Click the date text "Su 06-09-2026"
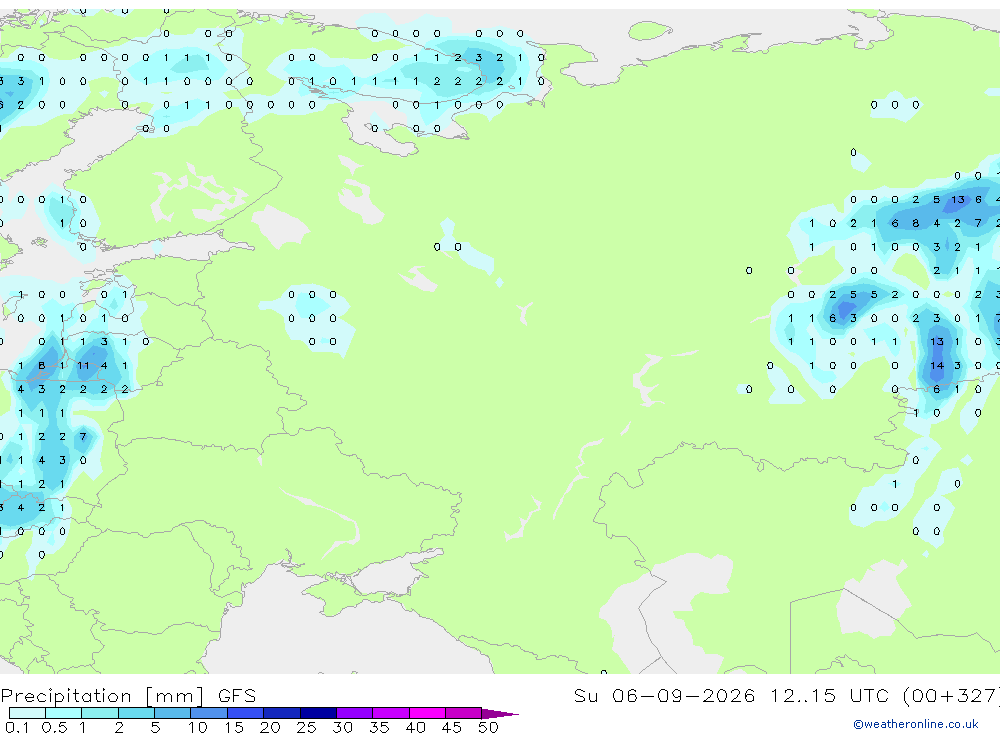The image size is (1000, 733). 664,695
